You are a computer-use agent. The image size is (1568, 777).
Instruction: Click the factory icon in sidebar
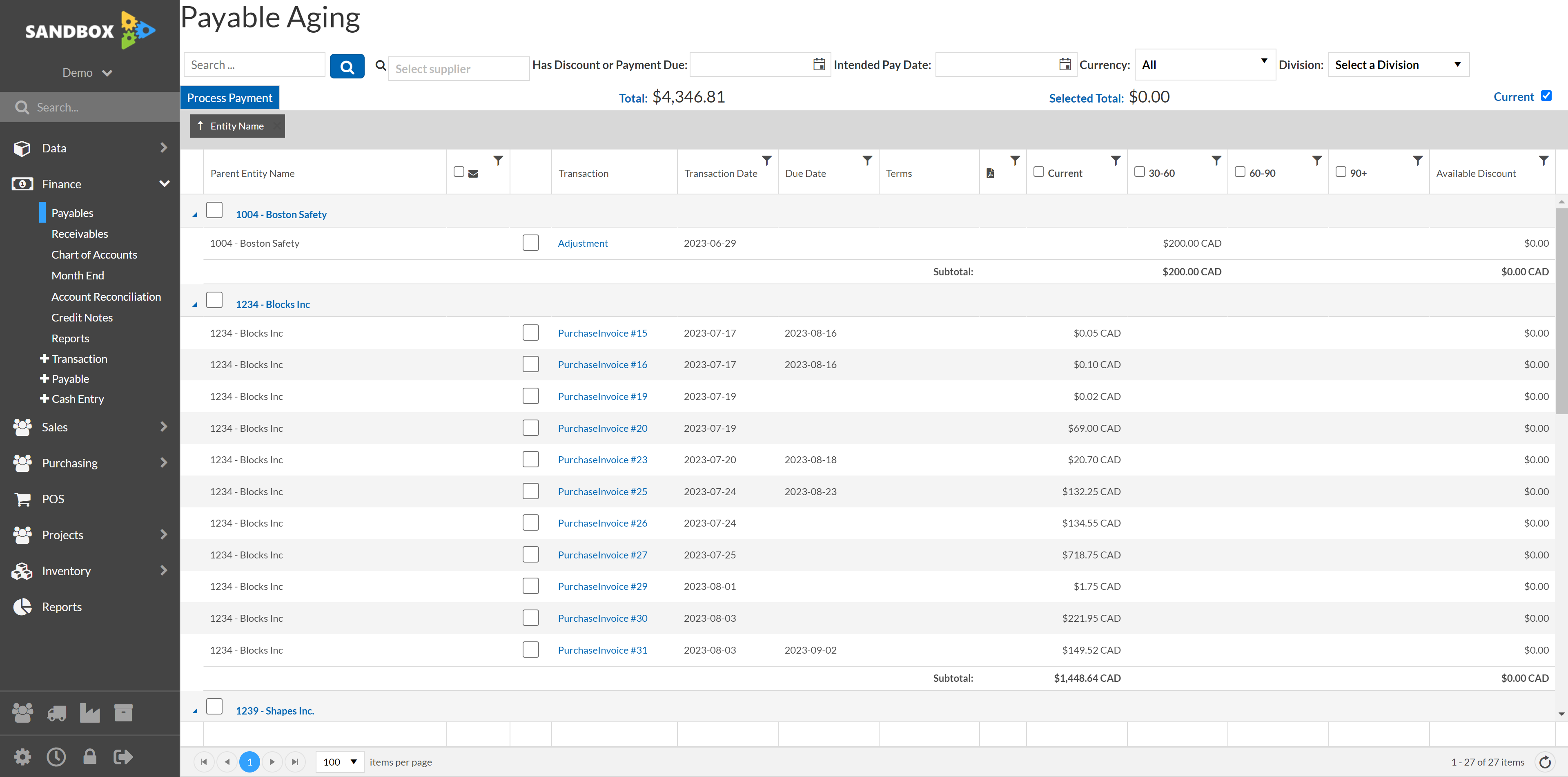click(x=89, y=712)
